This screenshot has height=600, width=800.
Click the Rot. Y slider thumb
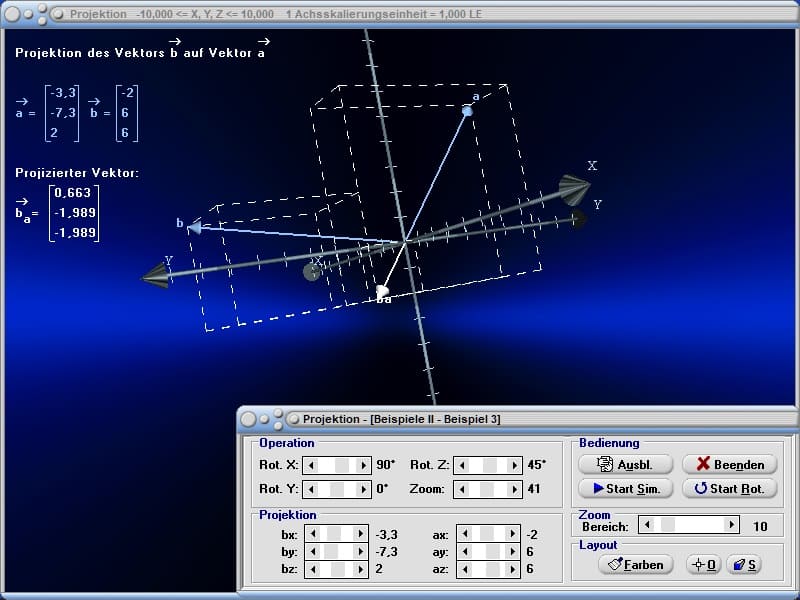[x=337, y=489]
